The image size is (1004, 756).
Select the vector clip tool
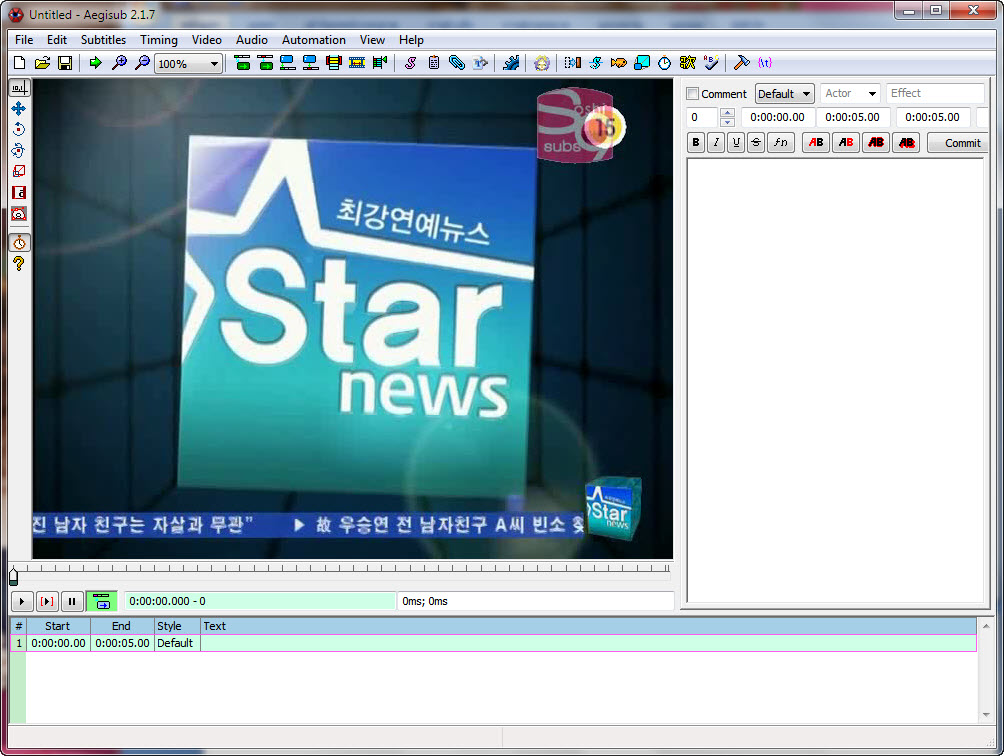tap(19, 214)
